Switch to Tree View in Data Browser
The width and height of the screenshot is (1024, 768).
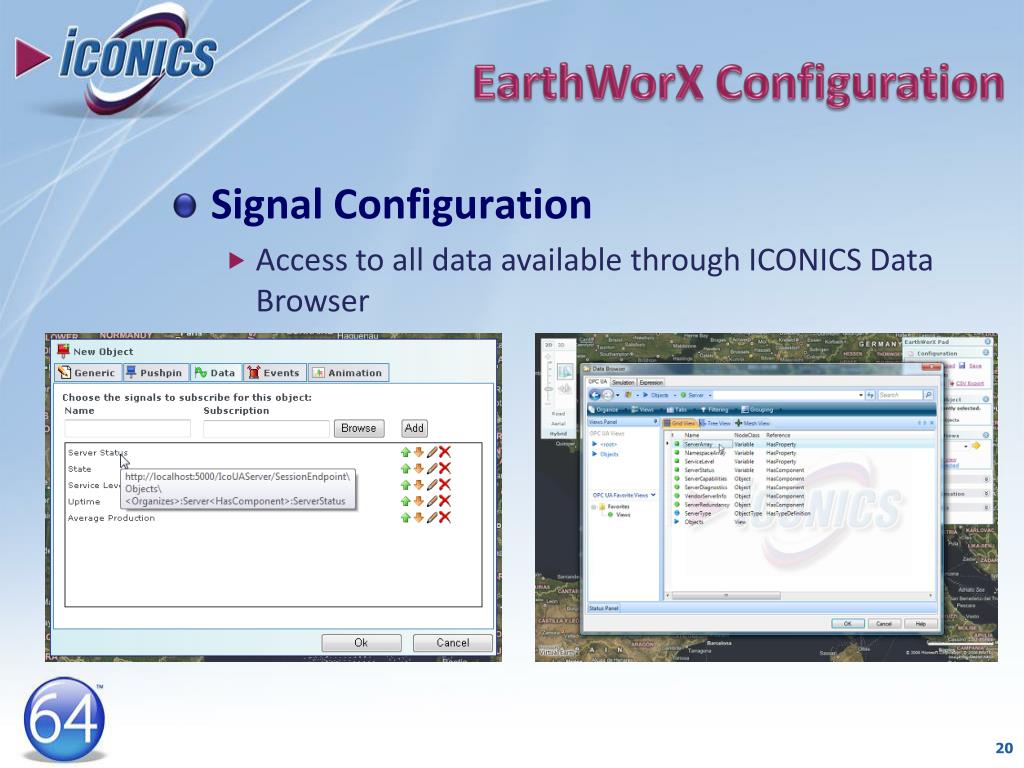point(715,423)
